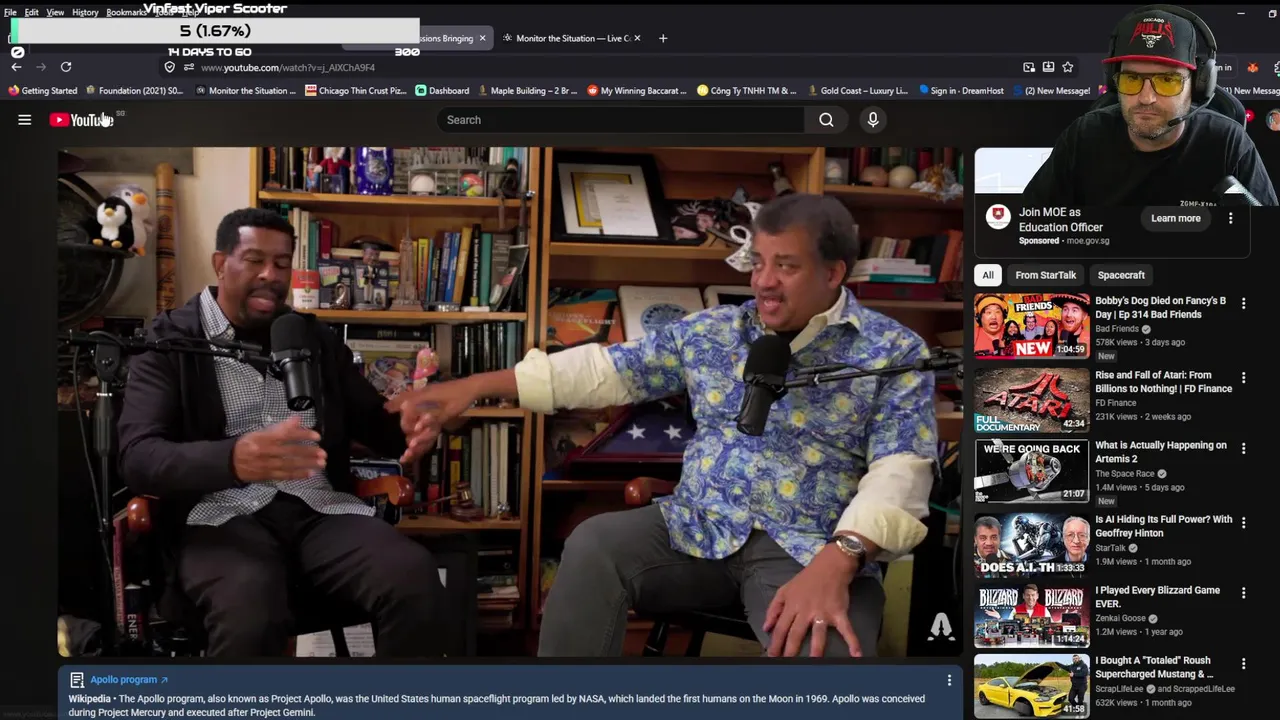Open 'Getting Started' bookmark

click(42, 90)
